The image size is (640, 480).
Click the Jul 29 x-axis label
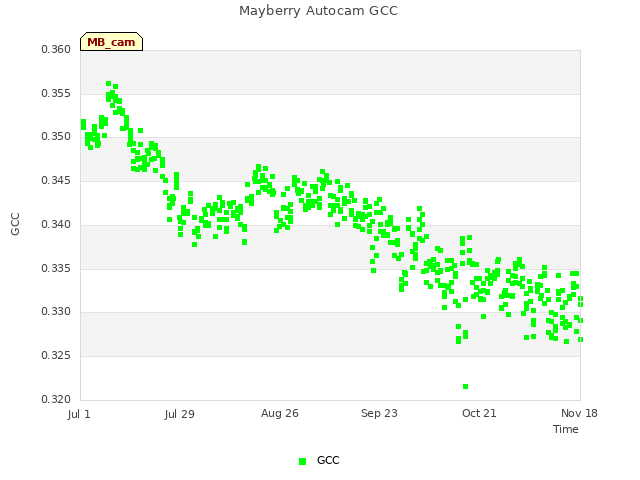tap(180, 414)
